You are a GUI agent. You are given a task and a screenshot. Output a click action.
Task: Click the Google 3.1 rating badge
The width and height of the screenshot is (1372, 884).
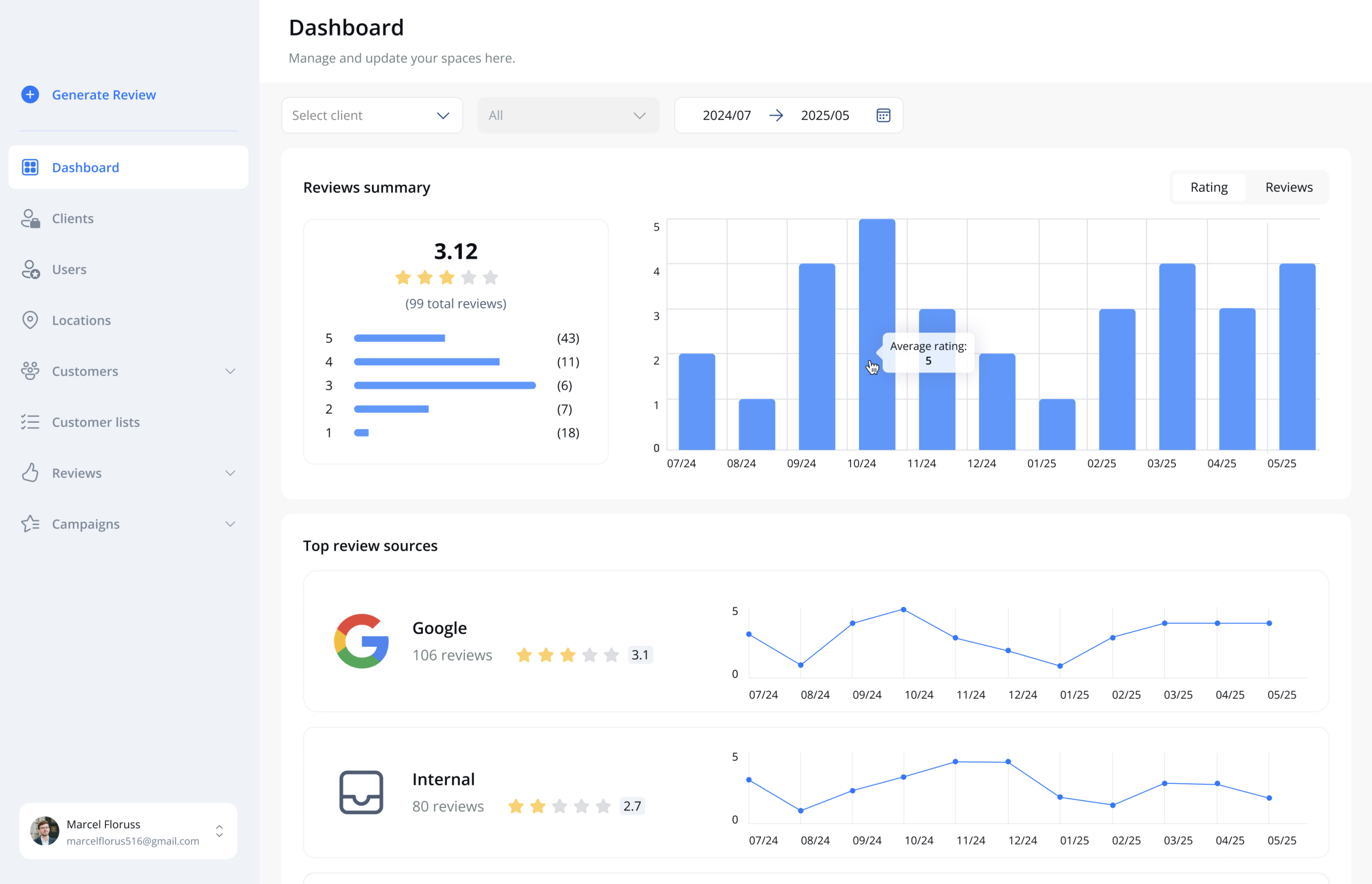click(639, 655)
